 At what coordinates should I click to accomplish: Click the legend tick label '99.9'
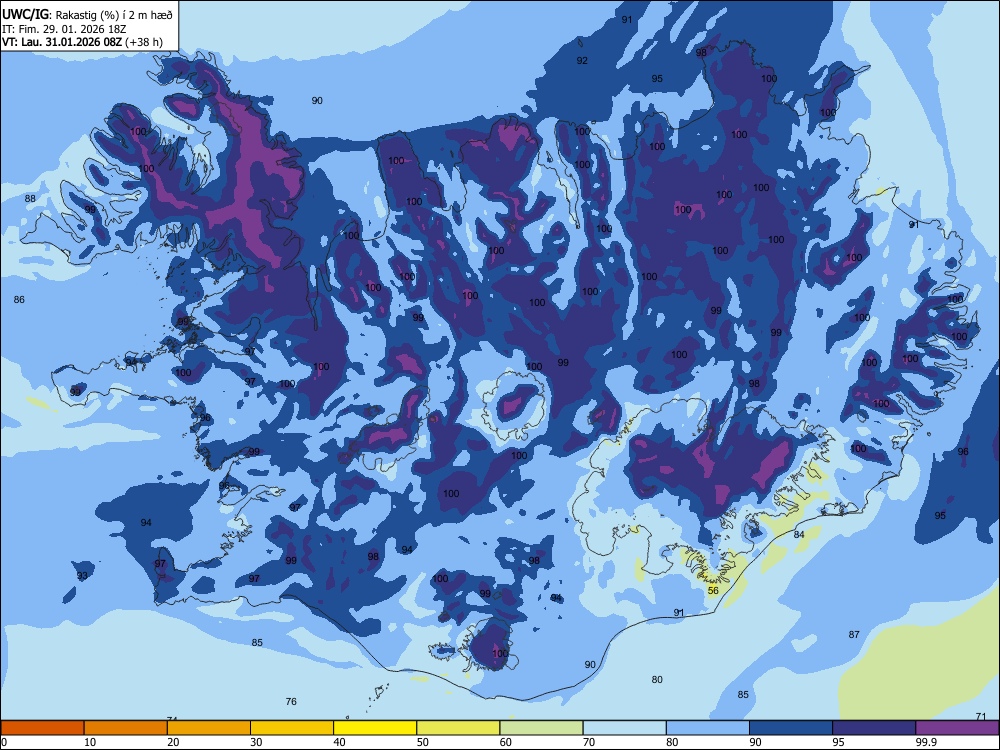(926, 742)
